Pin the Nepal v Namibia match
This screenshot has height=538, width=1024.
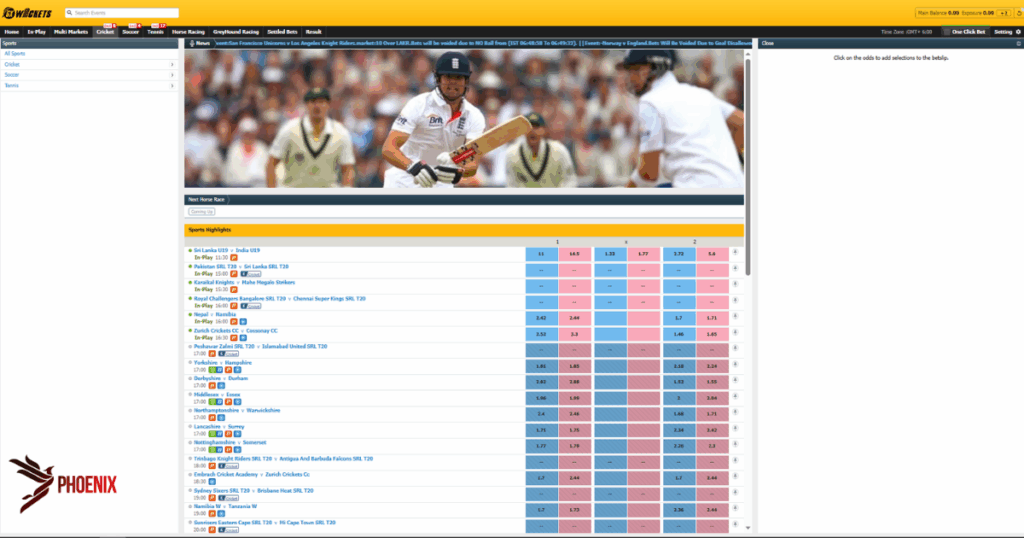[x=735, y=316]
